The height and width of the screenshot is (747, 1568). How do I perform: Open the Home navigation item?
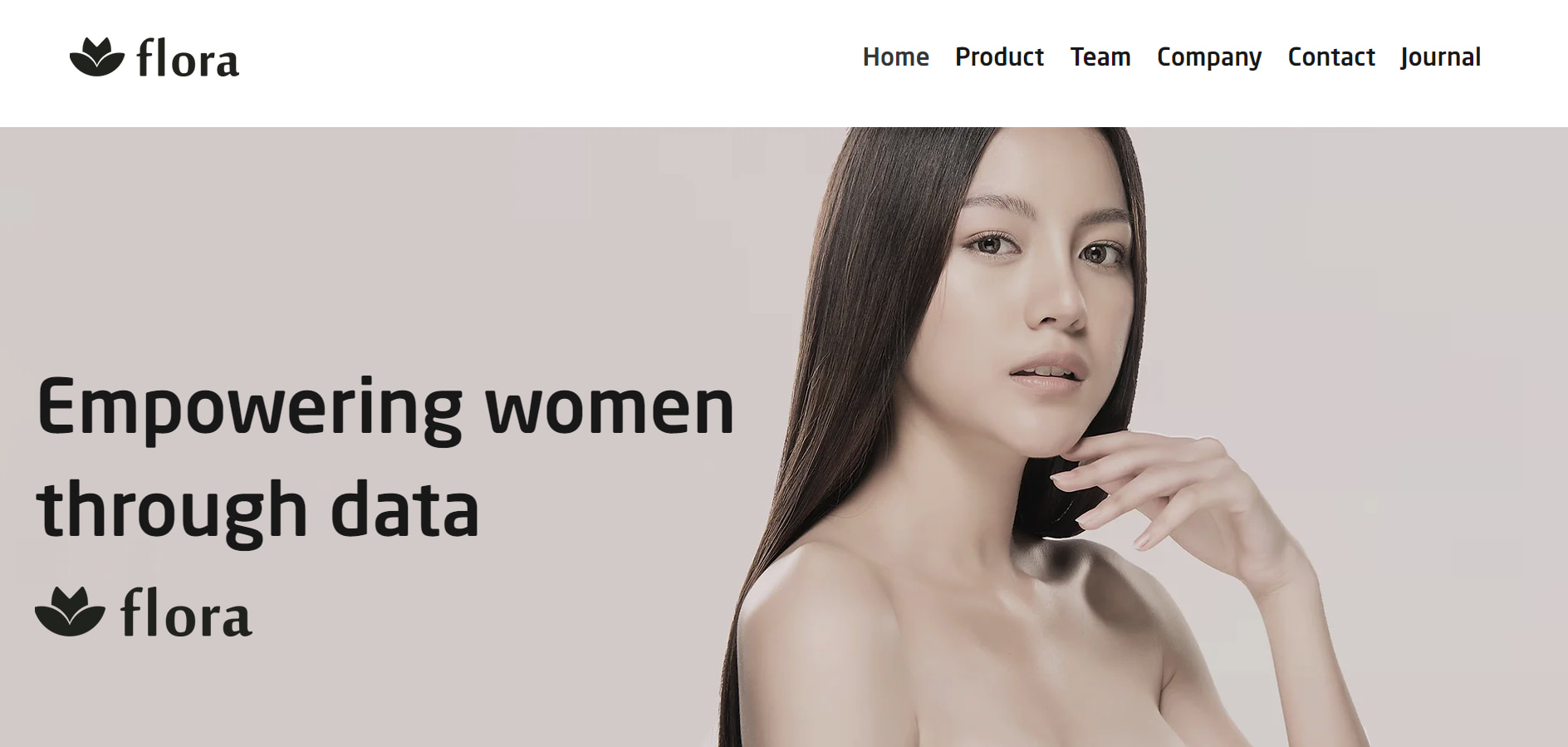pos(895,57)
